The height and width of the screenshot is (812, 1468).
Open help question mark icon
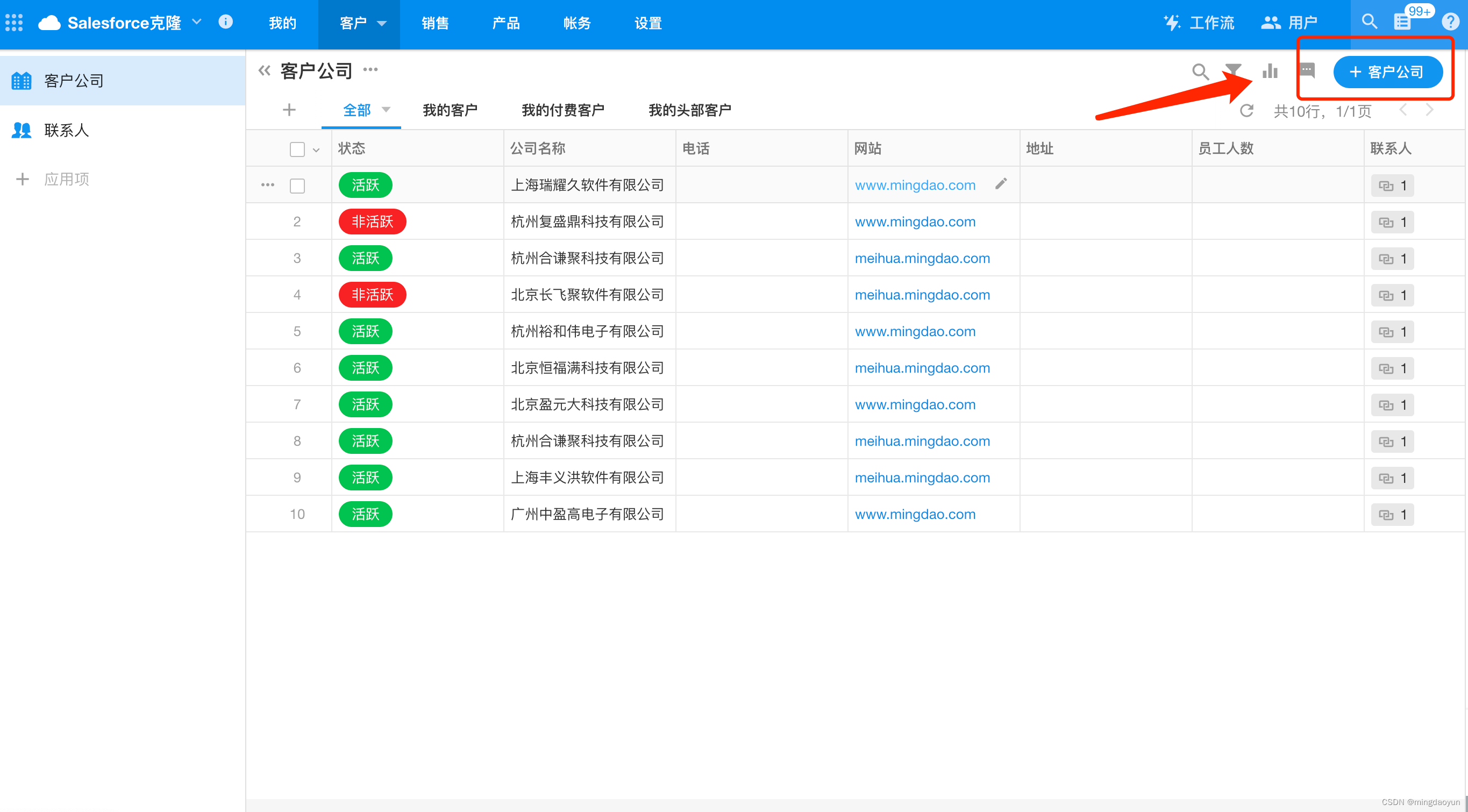click(x=1450, y=22)
